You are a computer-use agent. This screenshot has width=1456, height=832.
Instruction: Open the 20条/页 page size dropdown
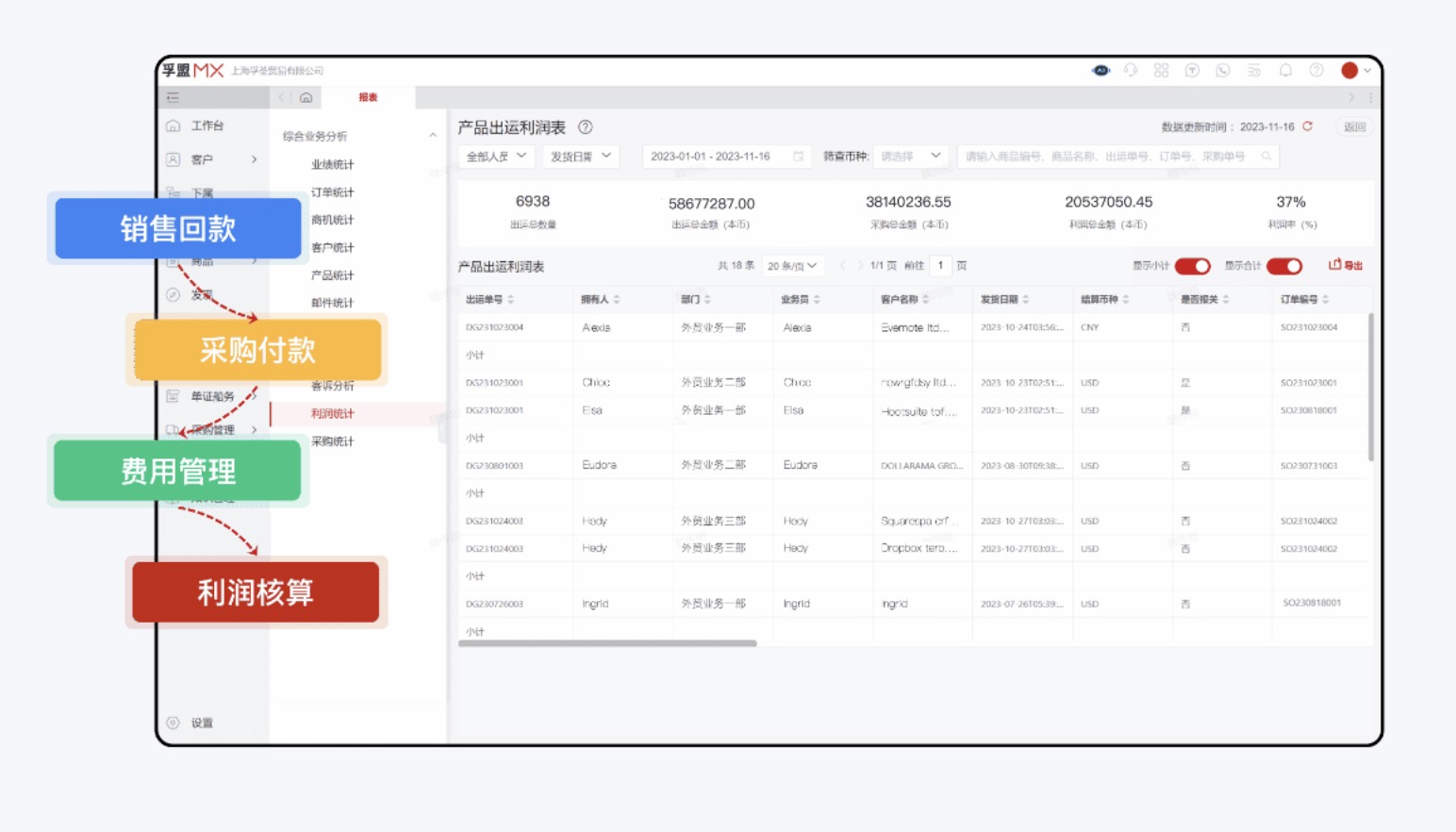click(x=792, y=266)
